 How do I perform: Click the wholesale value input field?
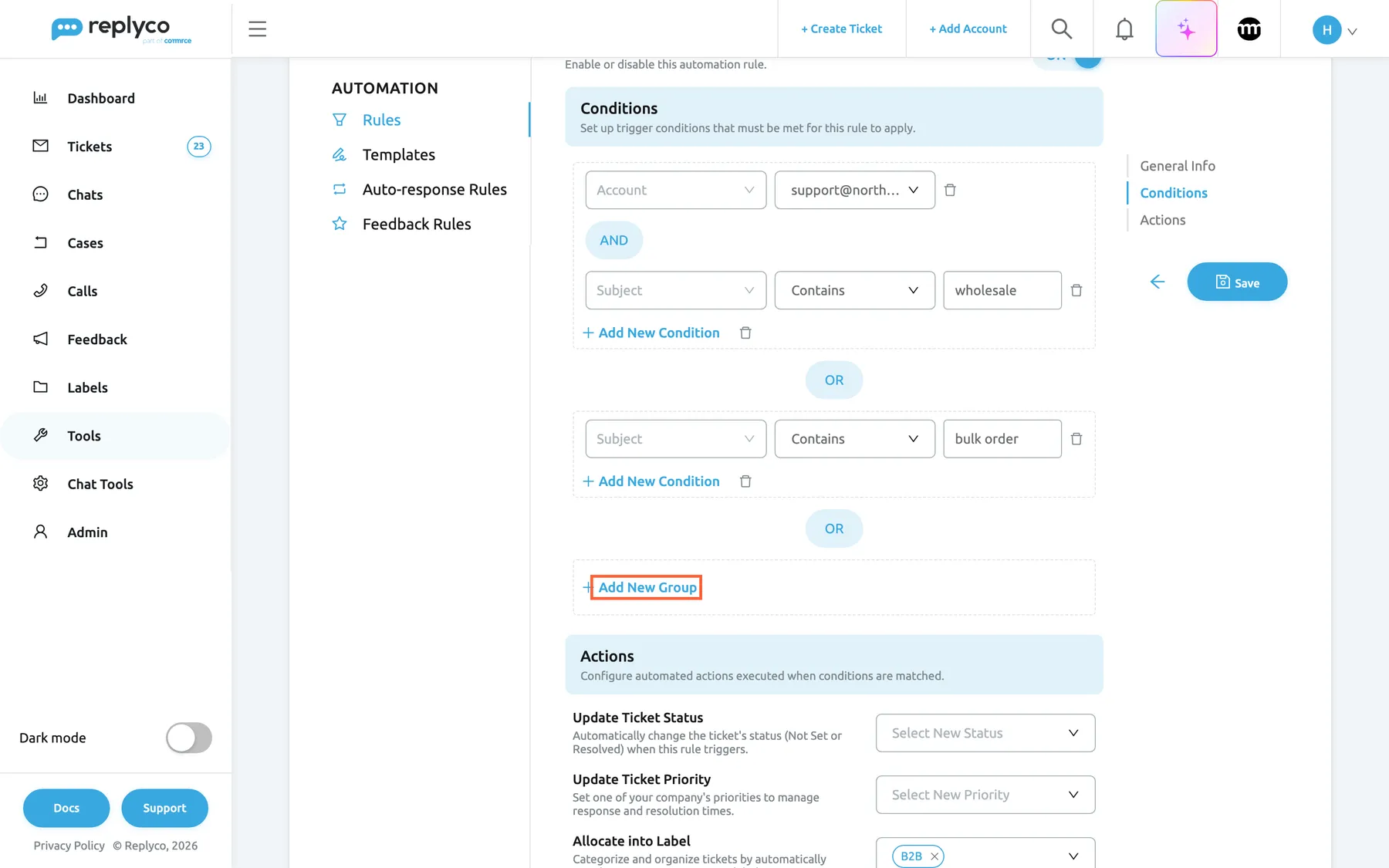click(x=1002, y=290)
